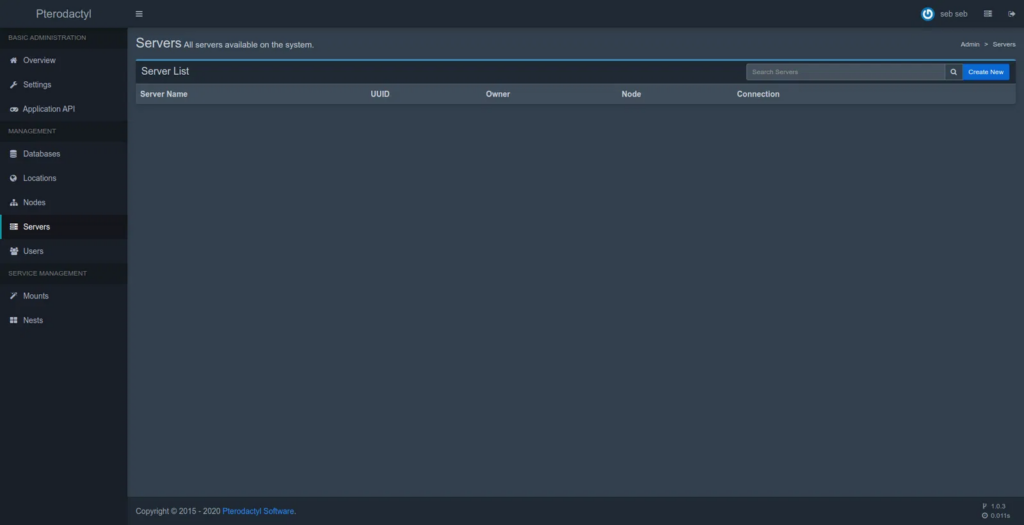Open Mounts via the wand icon
The width and height of the screenshot is (1024, 525).
click(13, 296)
